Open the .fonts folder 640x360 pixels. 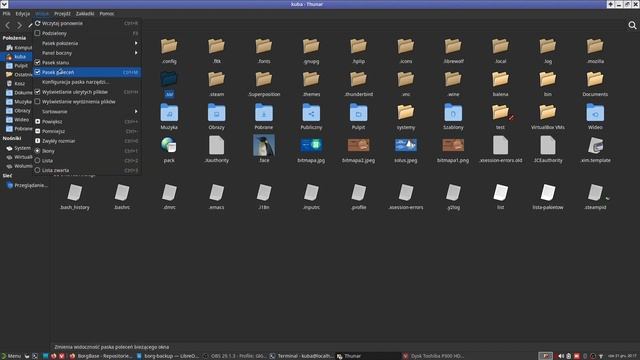pyautogui.click(x=264, y=51)
